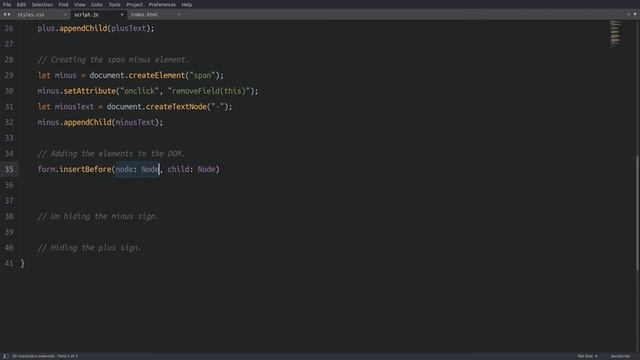Image resolution: width=640 pixels, height=360 pixels.
Task: Open the Help menu
Action: point(187,4)
